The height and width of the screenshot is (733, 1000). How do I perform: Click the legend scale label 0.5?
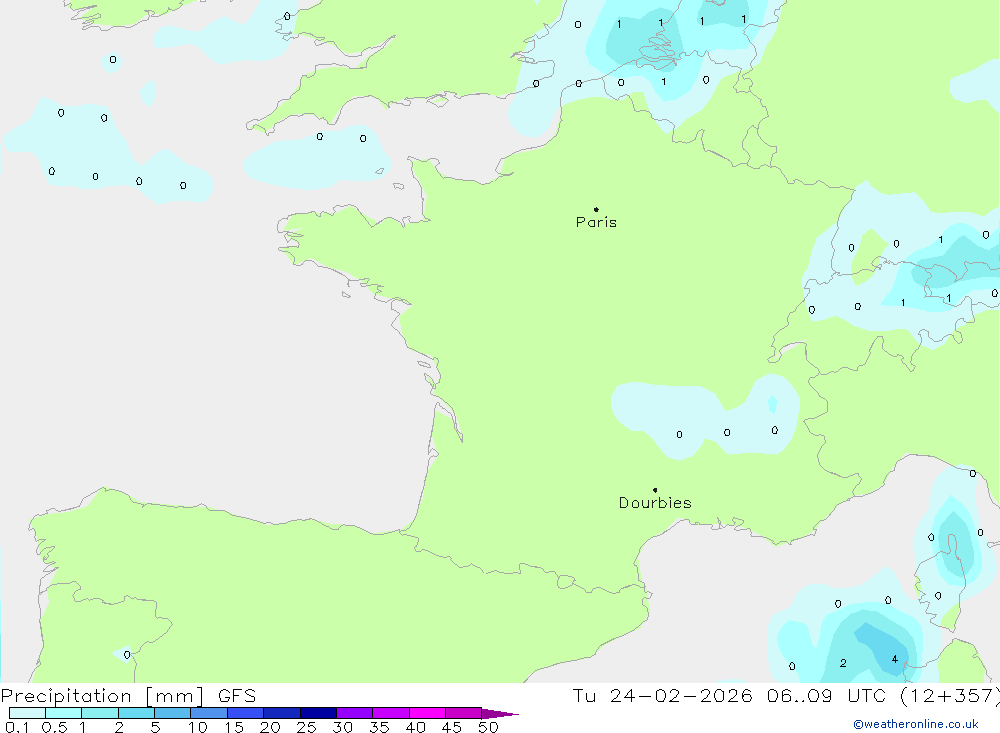coord(54,727)
